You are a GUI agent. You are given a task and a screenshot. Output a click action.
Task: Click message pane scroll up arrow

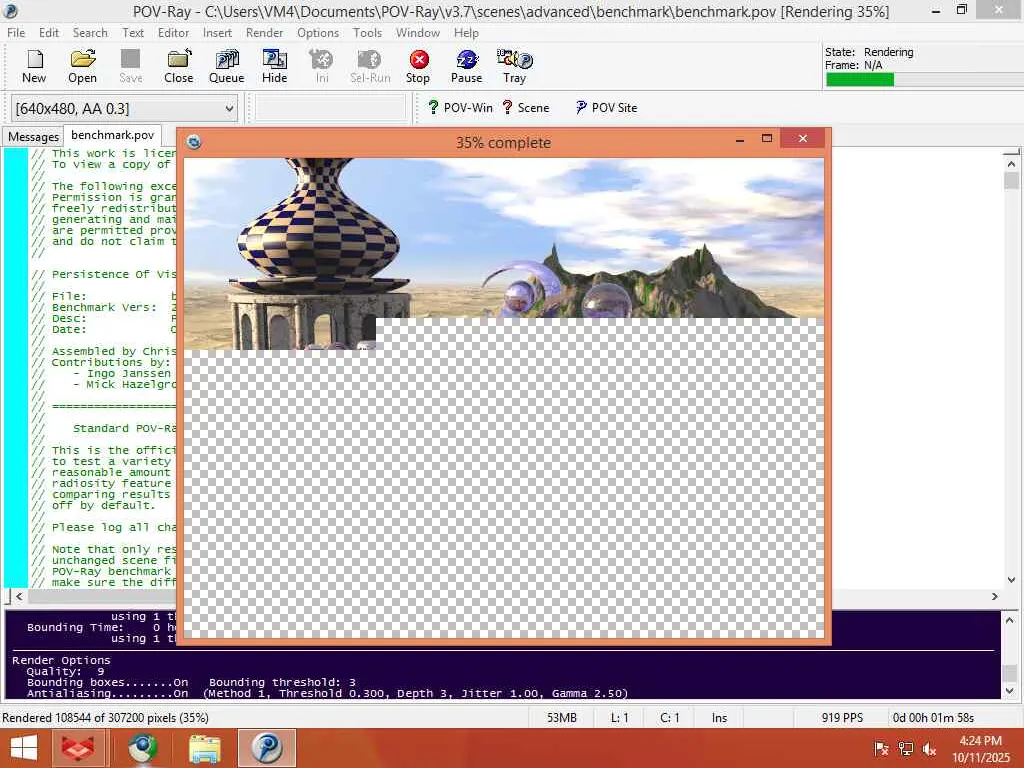click(1010, 620)
